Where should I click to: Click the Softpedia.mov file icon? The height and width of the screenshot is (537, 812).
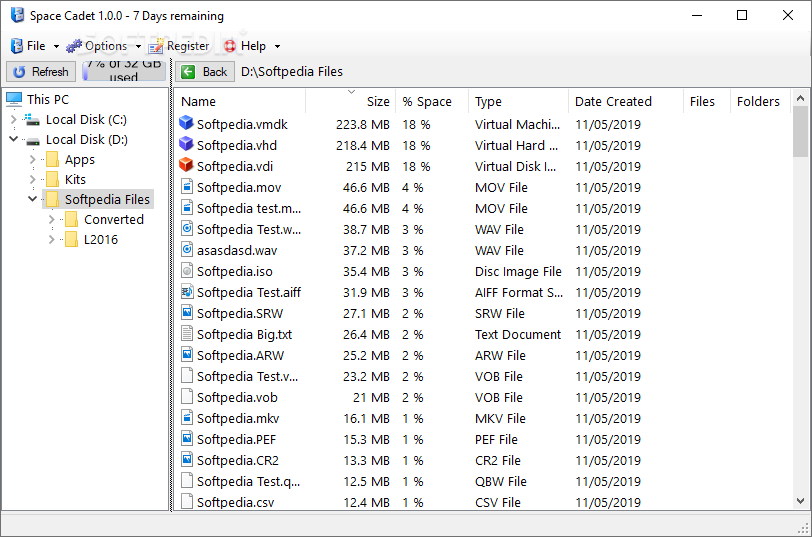click(x=187, y=186)
